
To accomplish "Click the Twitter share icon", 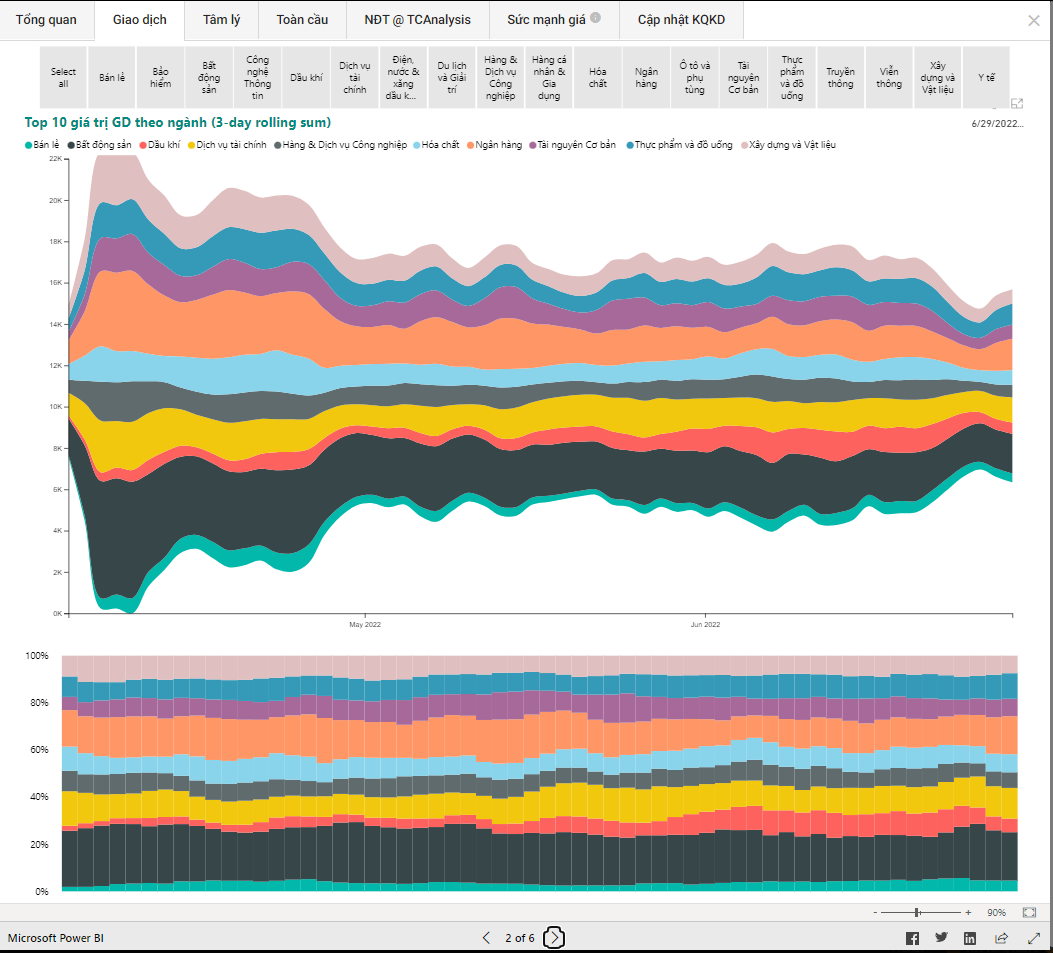I will 941,938.
